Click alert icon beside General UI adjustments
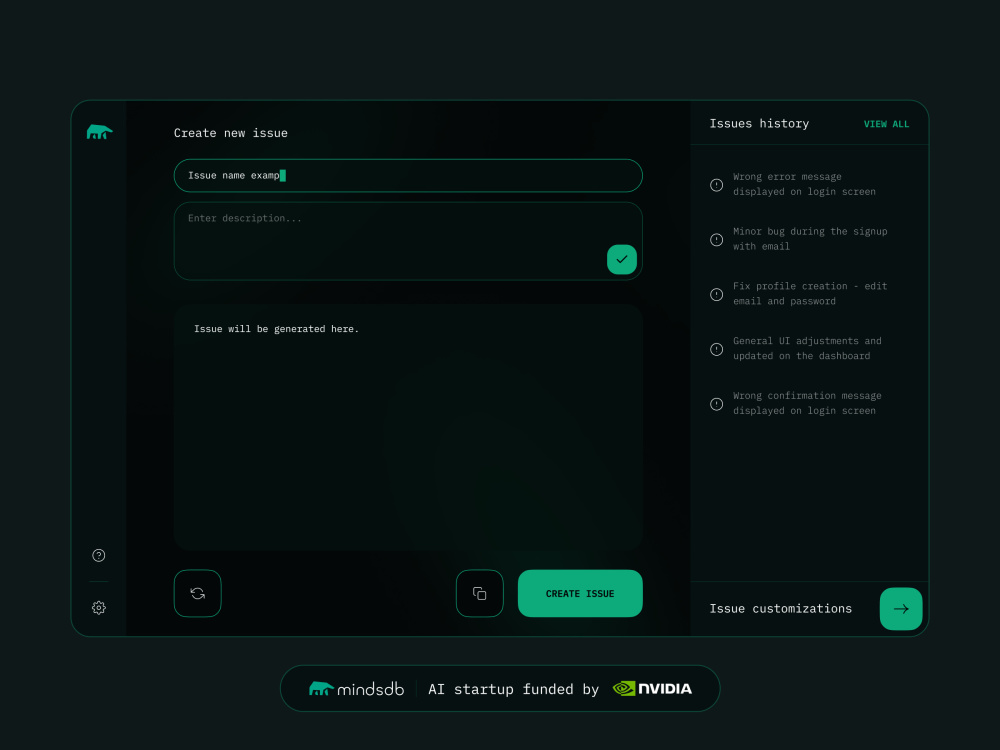Image resolution: width=1000 pixels, height=750 pixels. tap(717, 349)
